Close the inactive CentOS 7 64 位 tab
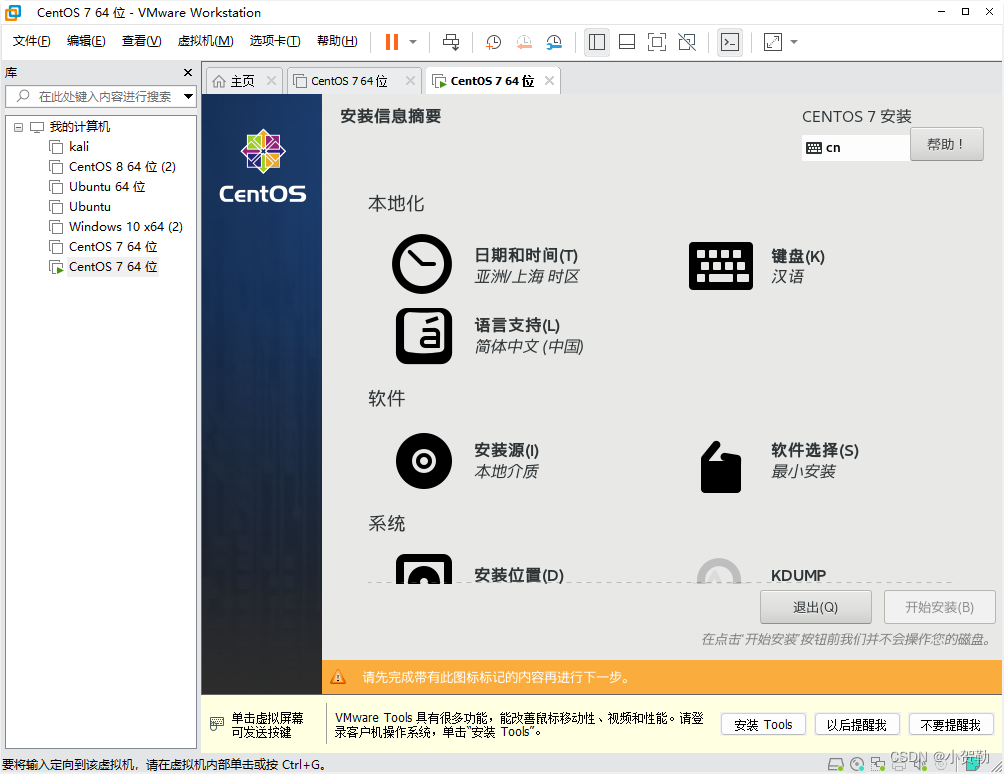The image size is (1004, 774). coord(410,81)
